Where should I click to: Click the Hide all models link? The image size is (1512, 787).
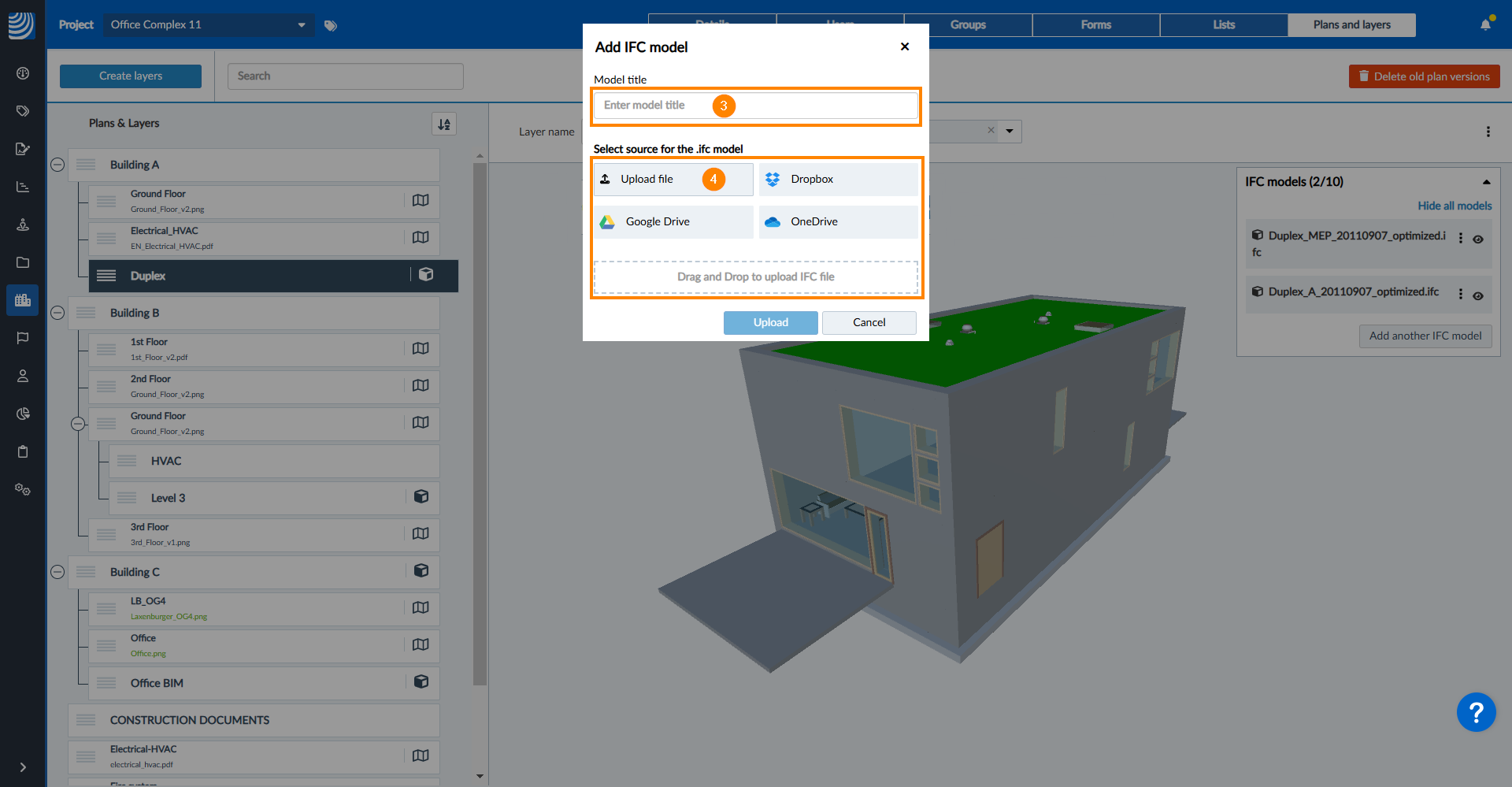coord(1455,206)
